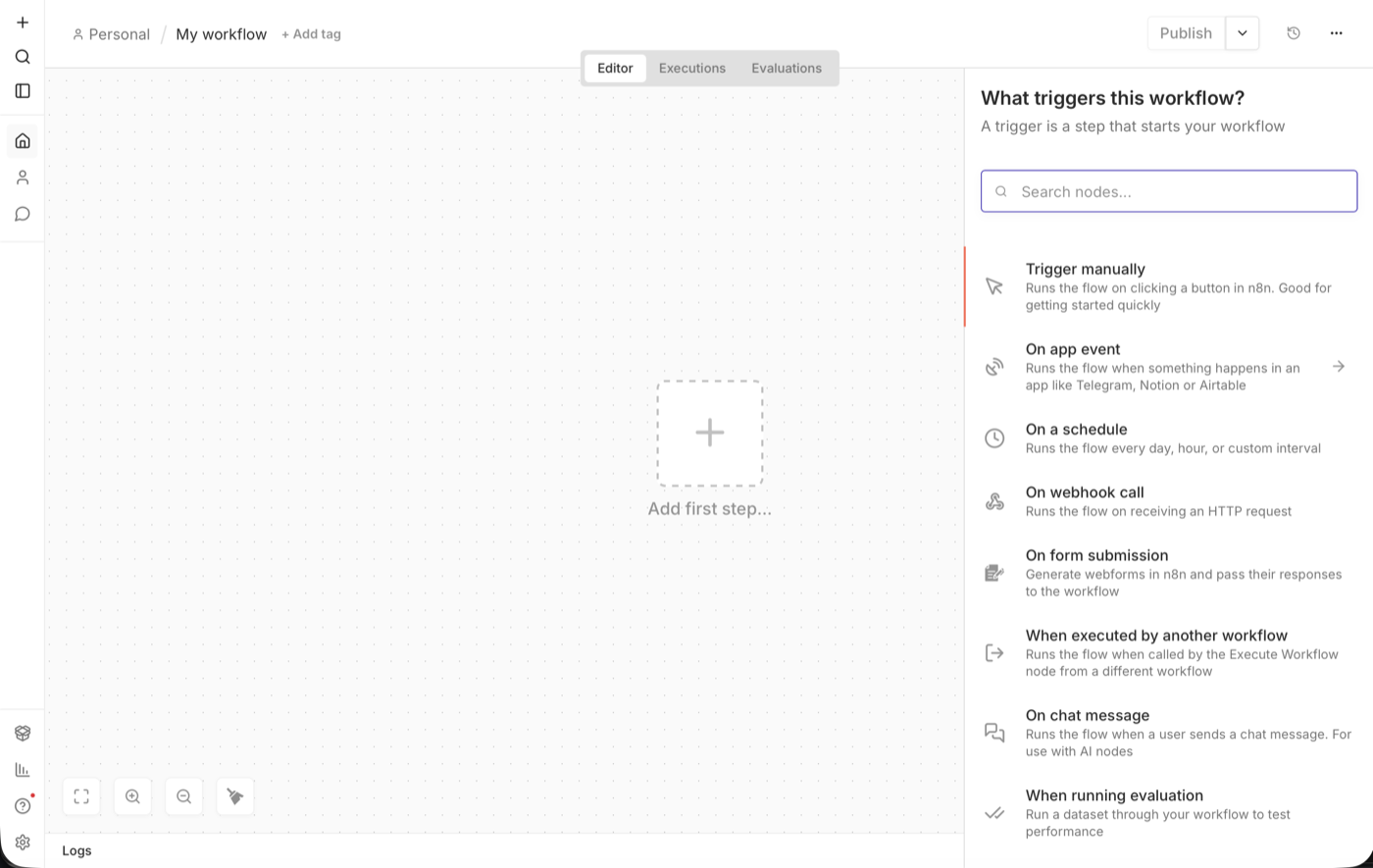Switch to the Executions tab

tap(692, 69)
